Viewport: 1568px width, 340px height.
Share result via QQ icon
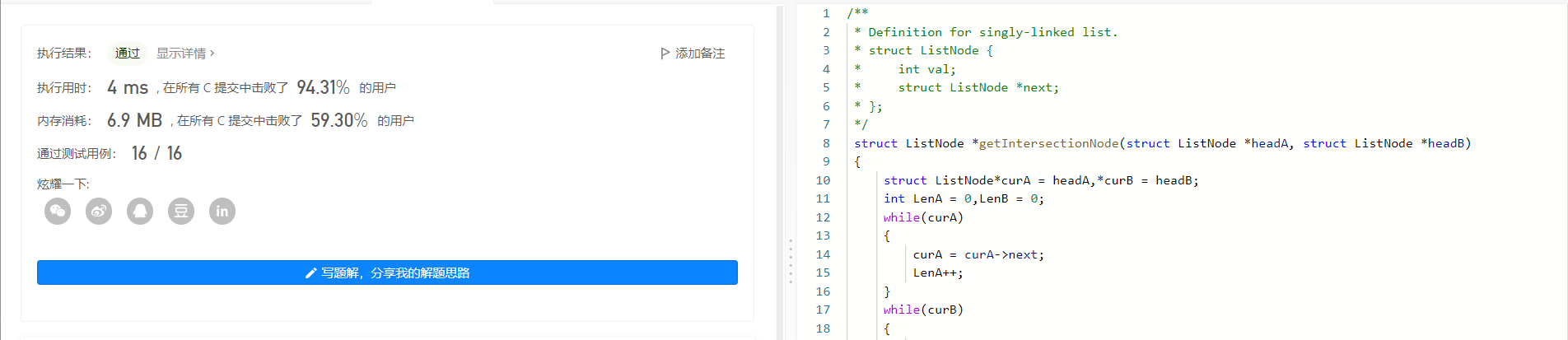(x=140, y=212)
